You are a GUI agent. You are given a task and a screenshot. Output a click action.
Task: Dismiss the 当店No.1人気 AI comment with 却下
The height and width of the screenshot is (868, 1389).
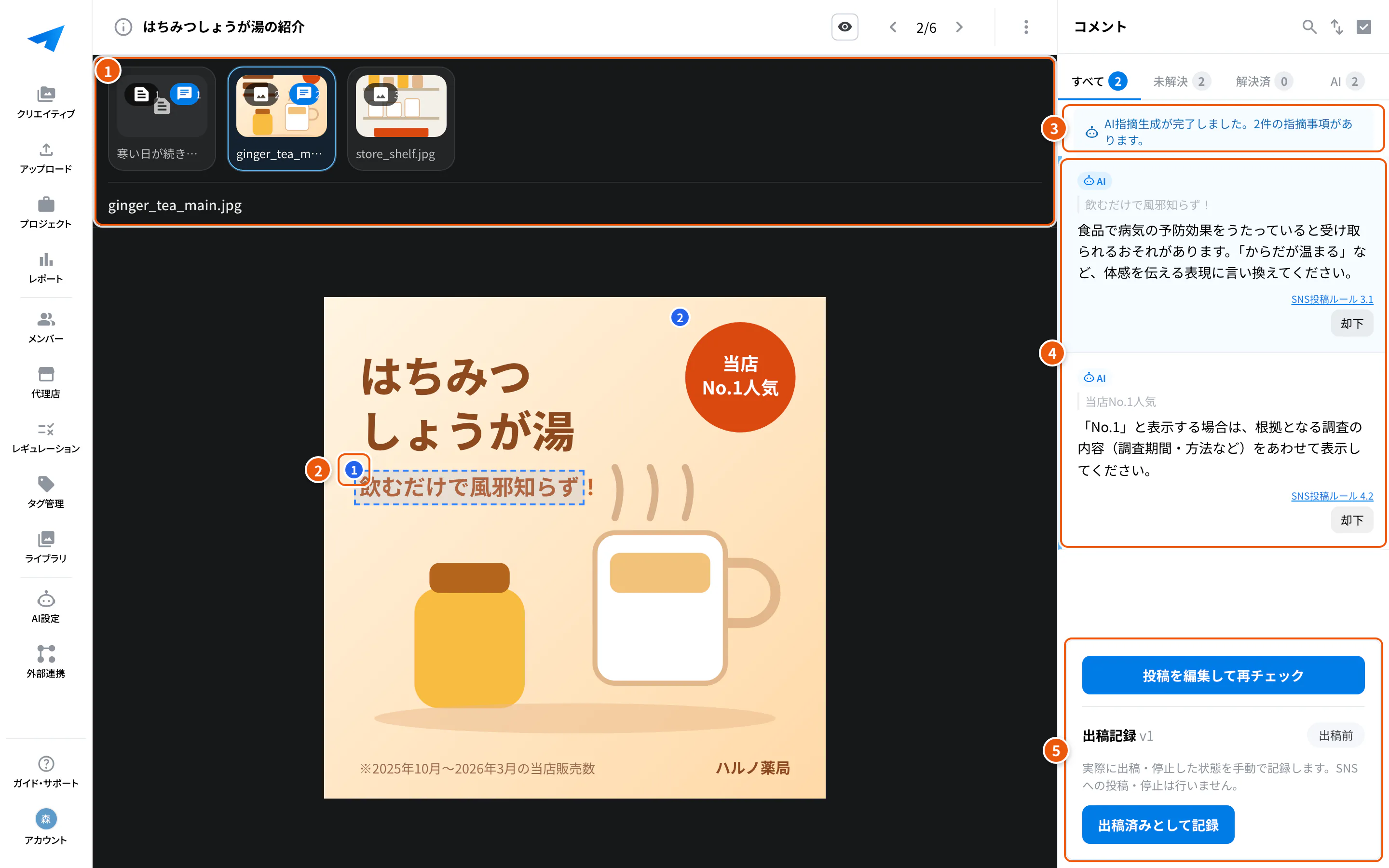[1352, 521]
